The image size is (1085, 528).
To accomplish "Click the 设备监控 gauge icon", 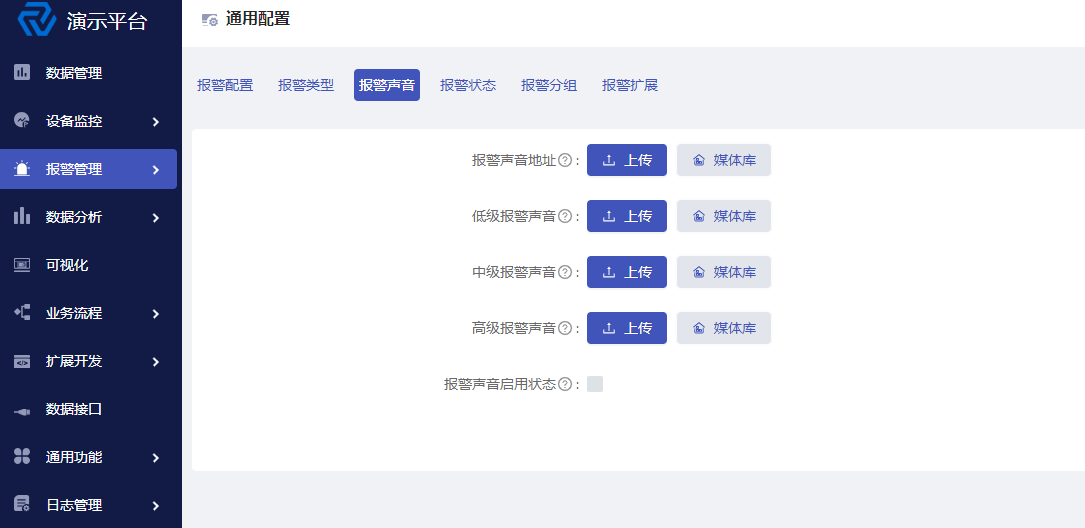I will pos(22,120).
